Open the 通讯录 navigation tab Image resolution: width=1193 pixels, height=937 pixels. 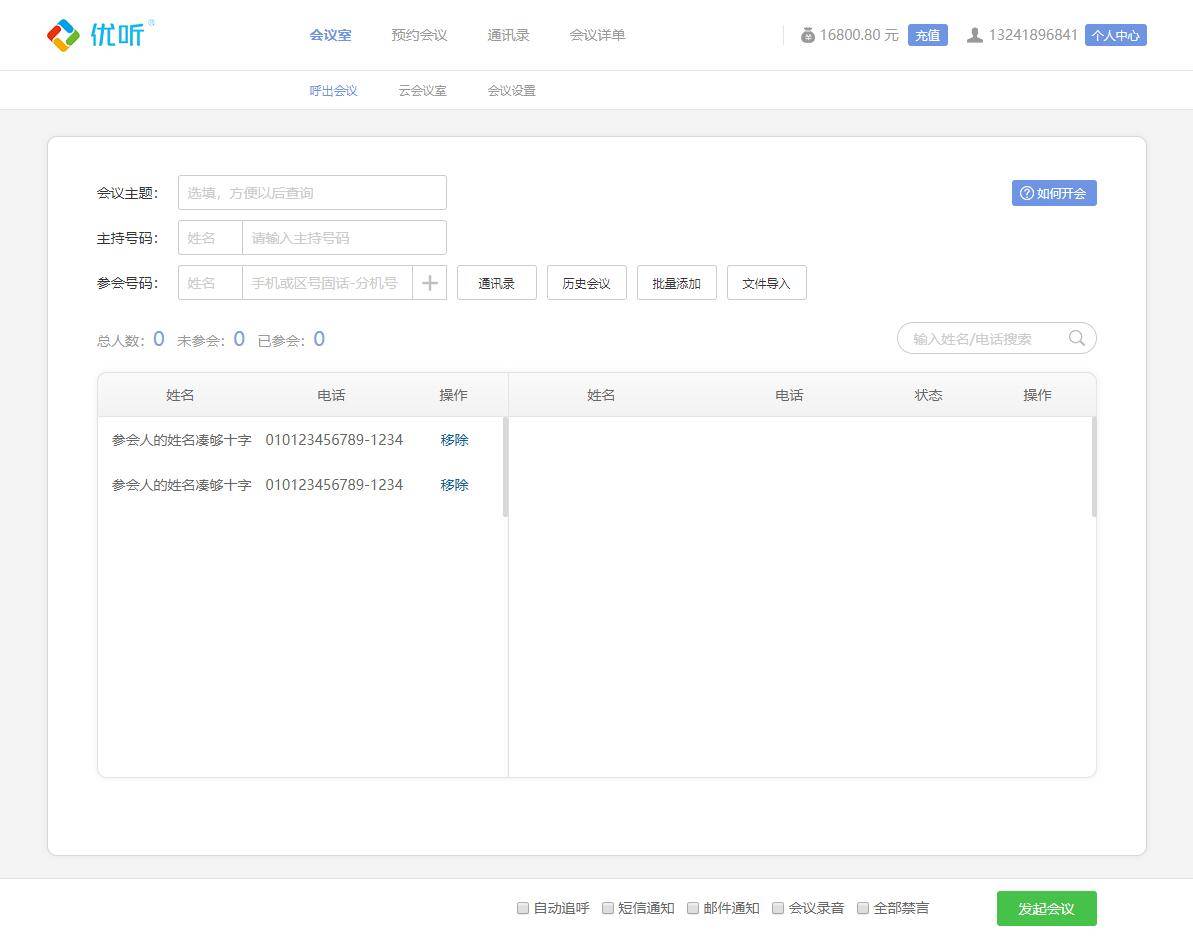pyautogui.click(x=508, y=35)
